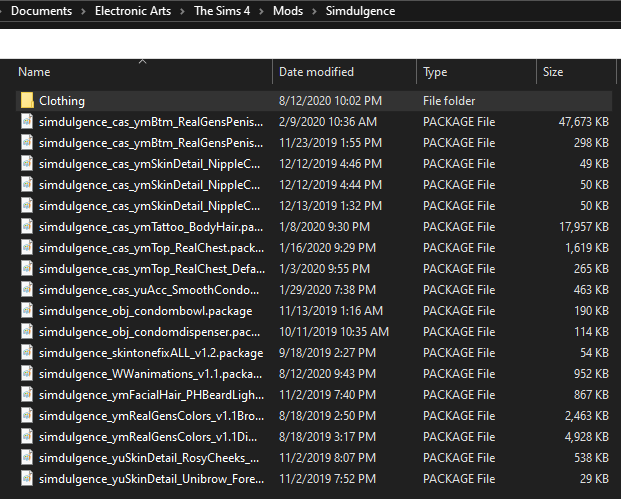Click the file icon for simdulgence_skintonefixALL_v1.2.package

pyautogui.click(x=26, y=353)
